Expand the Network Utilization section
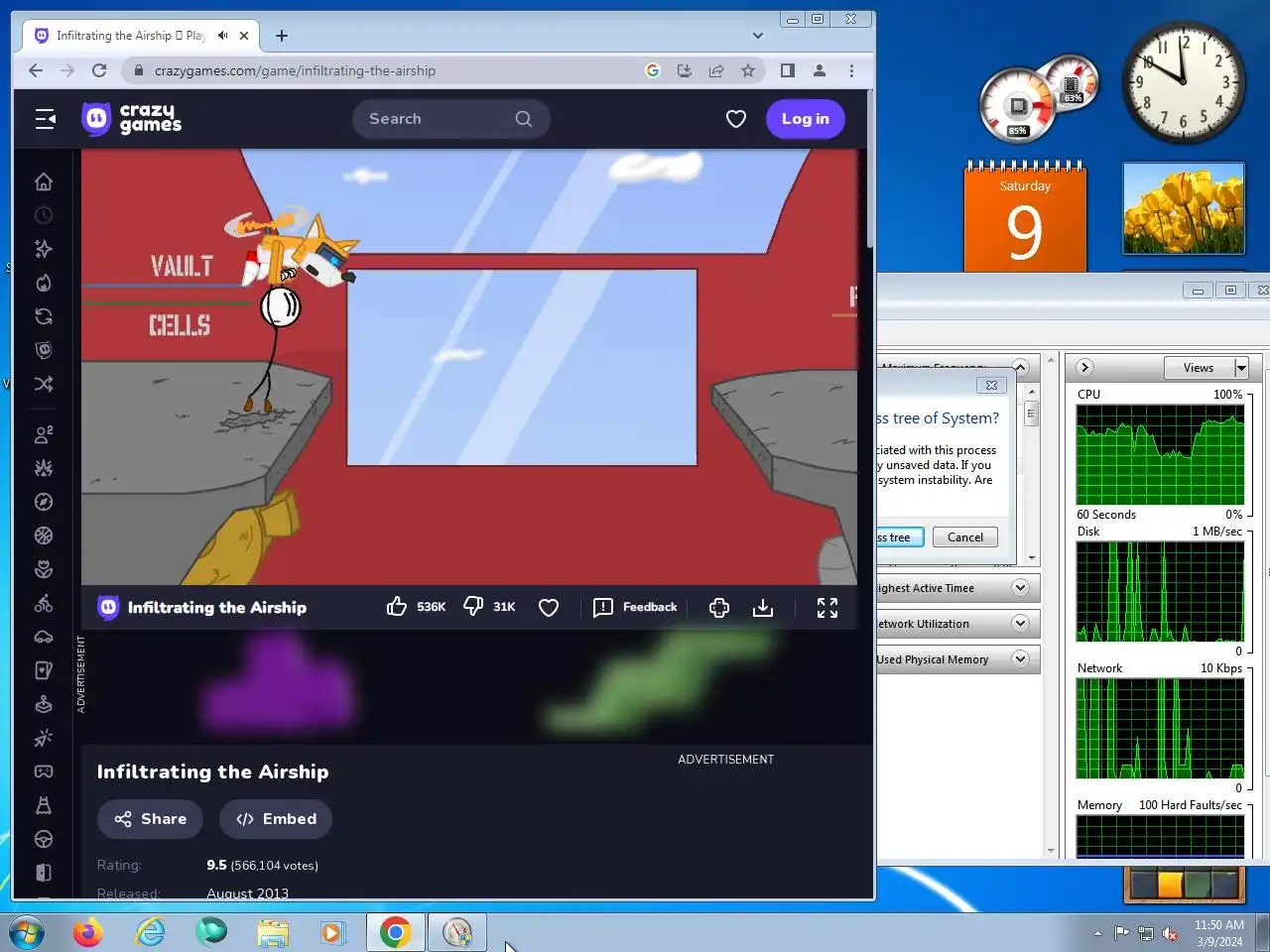This screenshot has width=1270, height=952. (1020, 624)
